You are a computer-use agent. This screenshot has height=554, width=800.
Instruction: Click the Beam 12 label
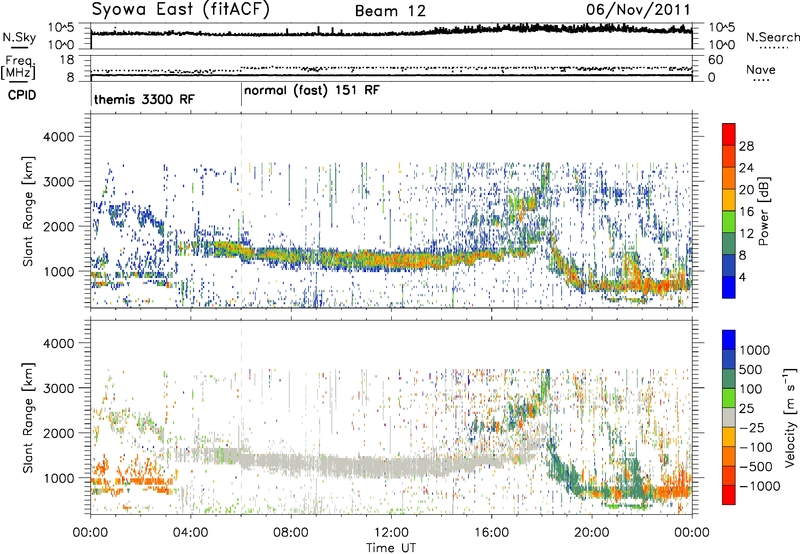point(390,11)
